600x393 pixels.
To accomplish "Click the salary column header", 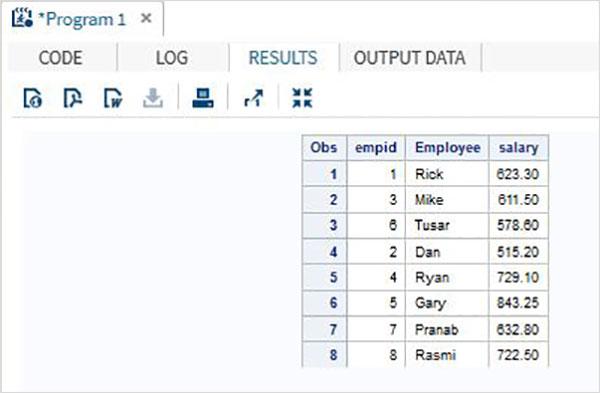I will coord(518,148).
